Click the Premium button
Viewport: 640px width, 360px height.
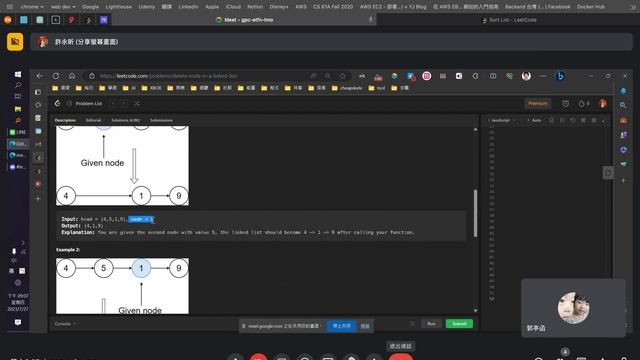tap(538, 104)
